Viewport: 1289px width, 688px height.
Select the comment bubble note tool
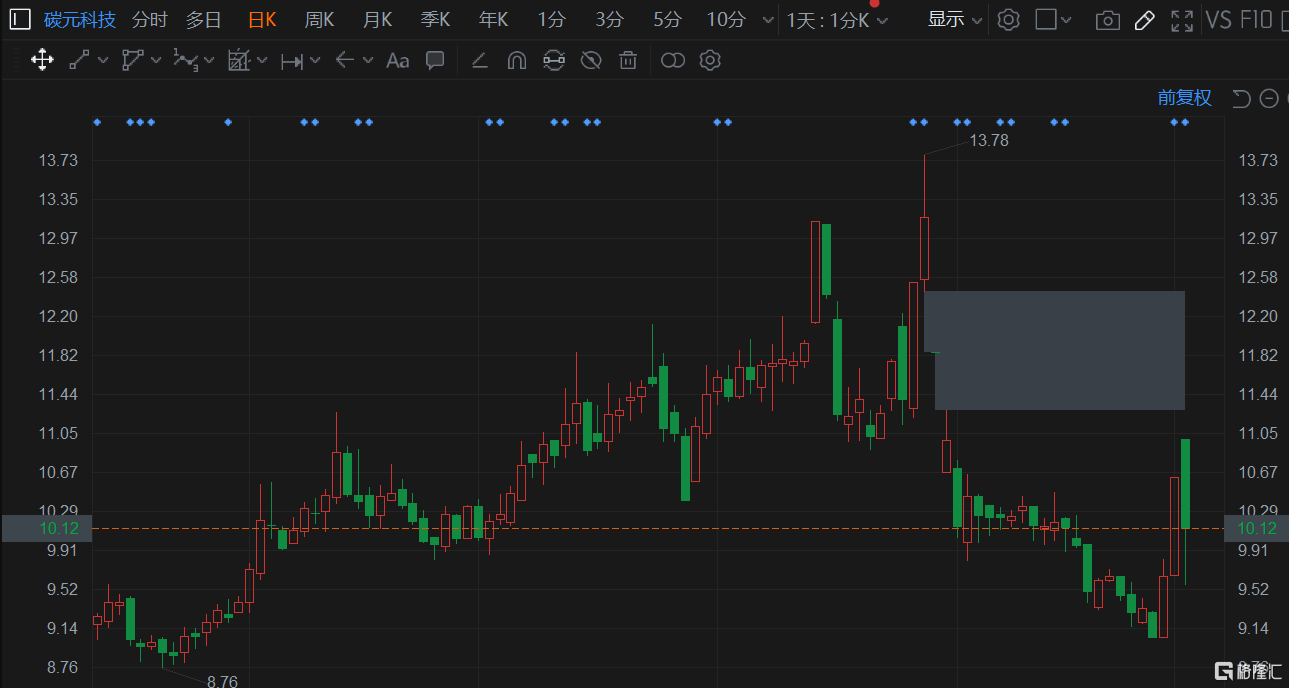435,60
